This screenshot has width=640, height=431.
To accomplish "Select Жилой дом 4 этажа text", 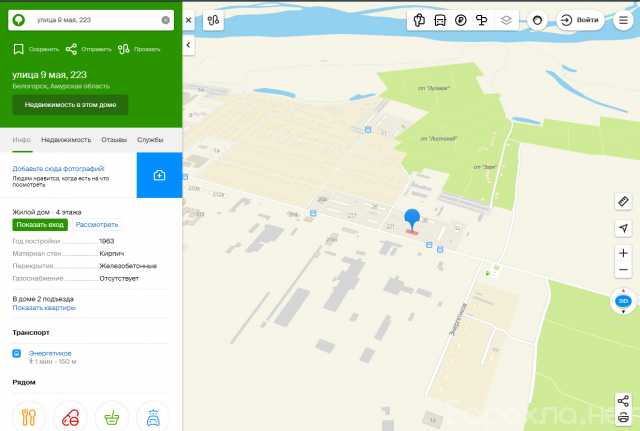I will pos(47,212).
